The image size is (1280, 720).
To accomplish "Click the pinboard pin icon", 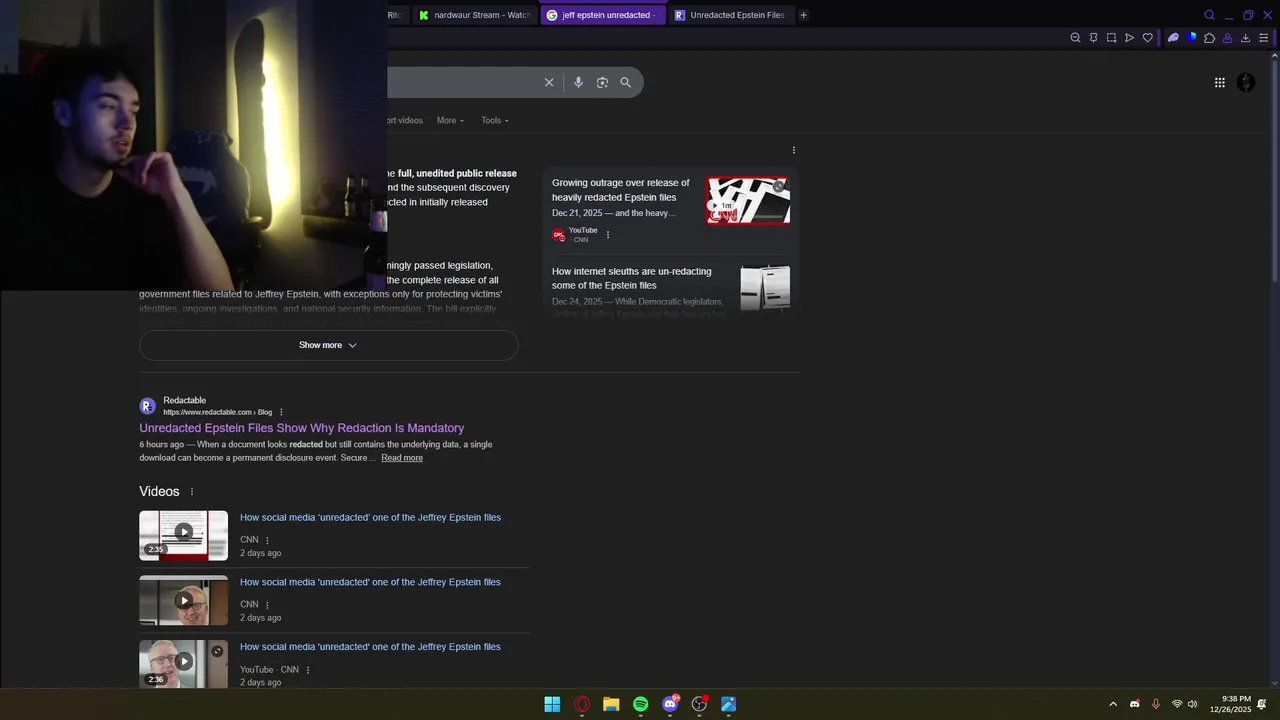I will 1093,38.
